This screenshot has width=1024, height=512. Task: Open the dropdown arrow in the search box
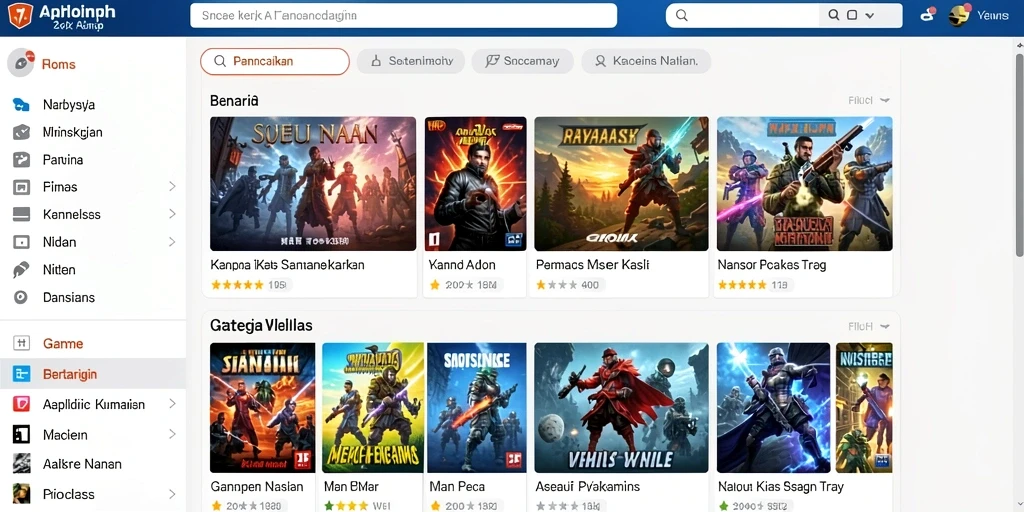tap(869, 15)
